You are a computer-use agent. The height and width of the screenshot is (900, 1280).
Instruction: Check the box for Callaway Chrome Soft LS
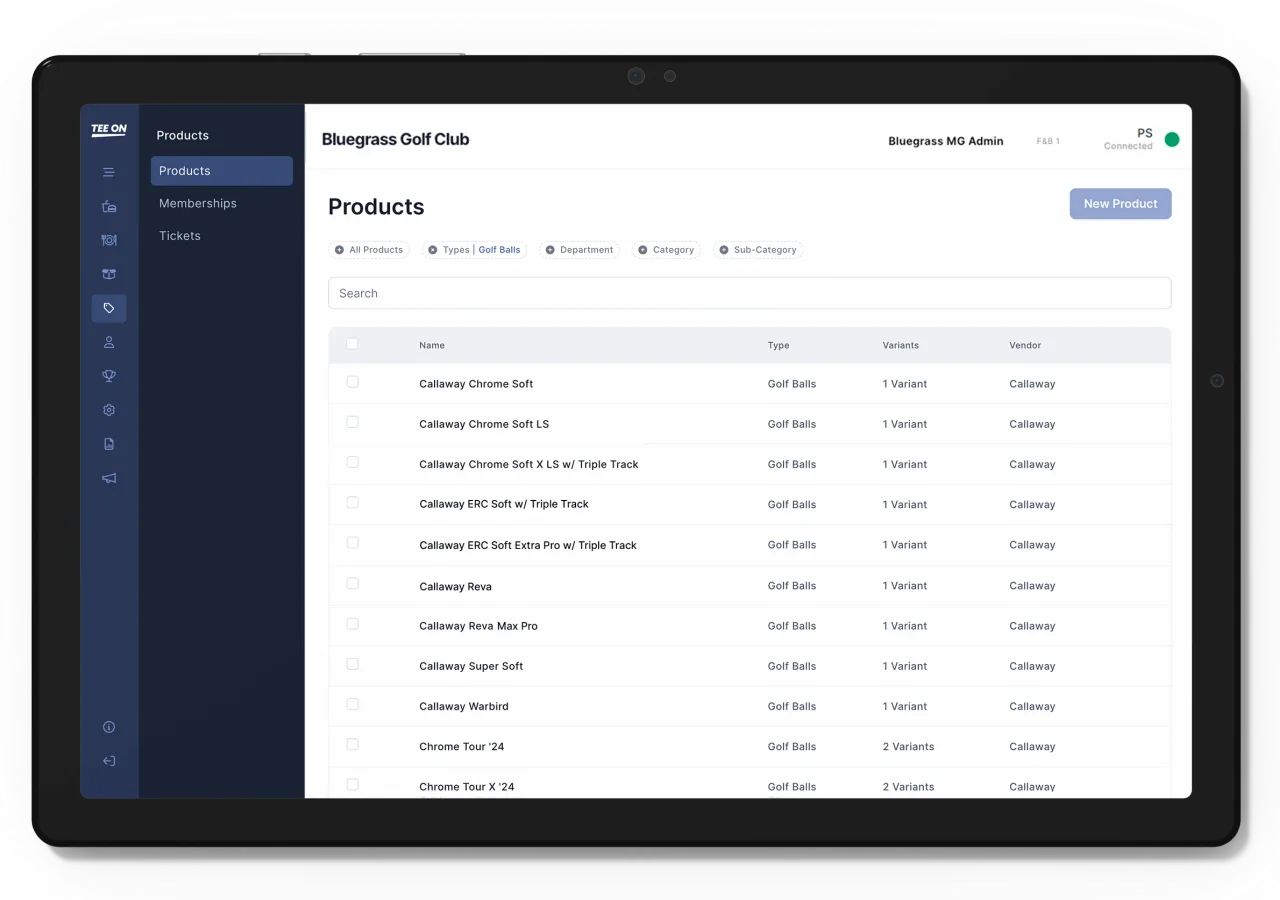click(x=352, y=422)
